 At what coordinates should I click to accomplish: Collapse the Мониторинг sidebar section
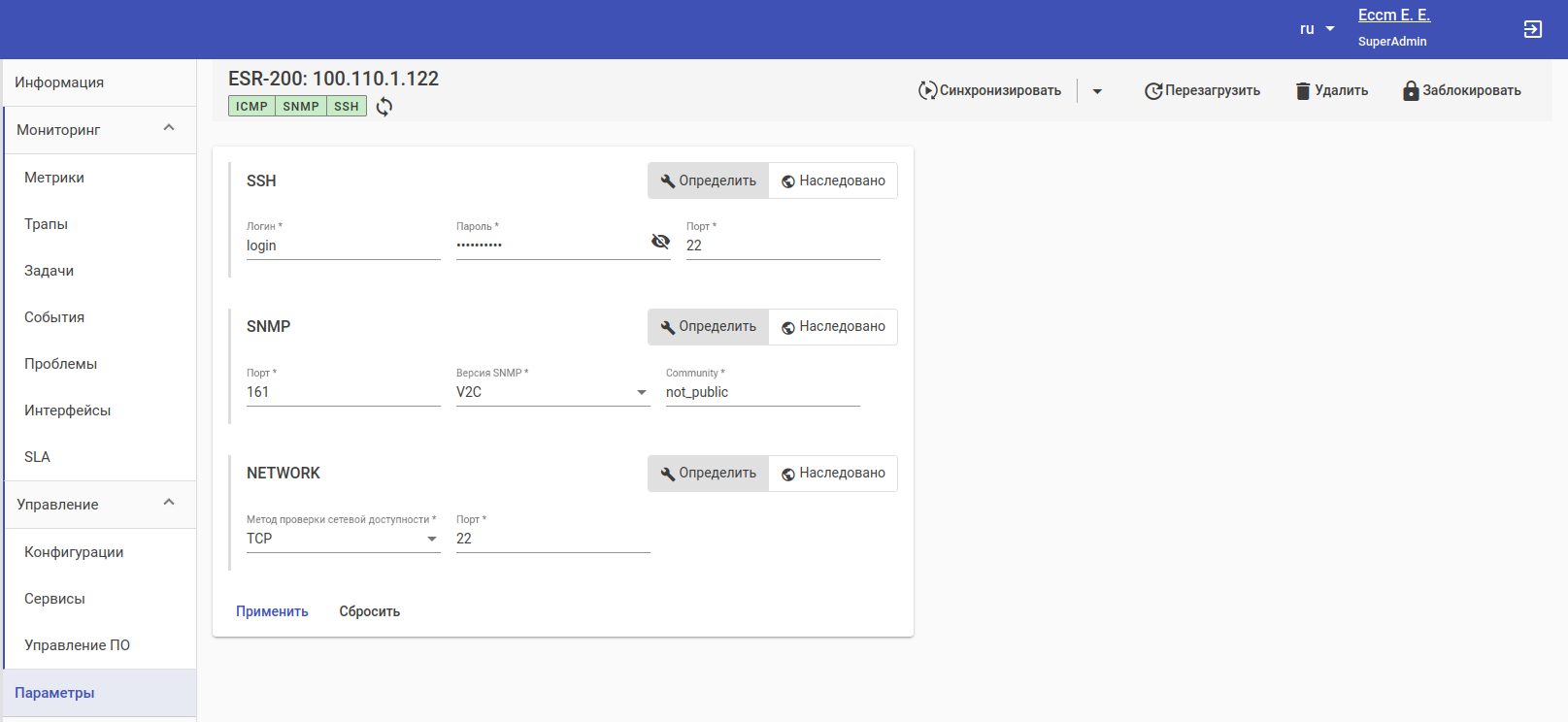pos(169,128)
